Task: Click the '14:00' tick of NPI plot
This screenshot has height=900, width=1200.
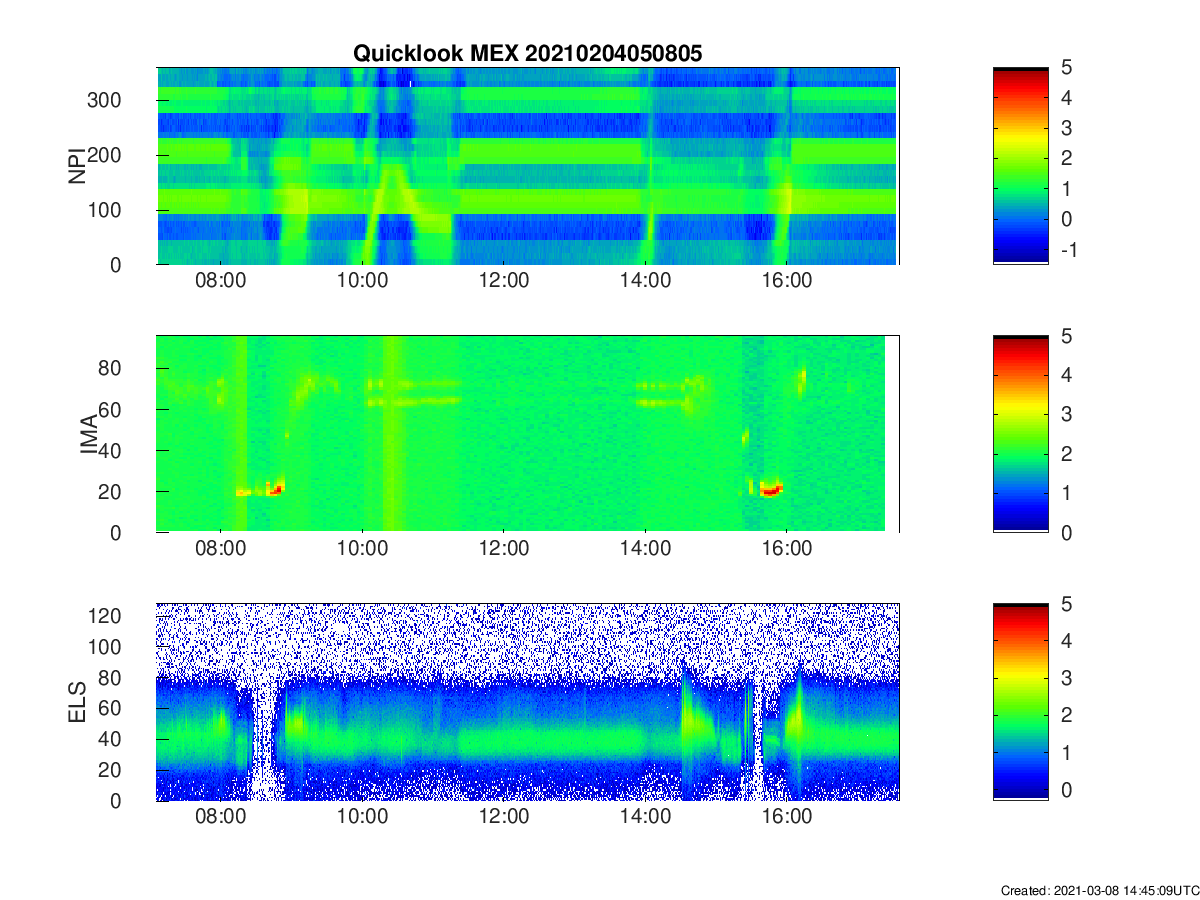Action: [x=646, y=281]
